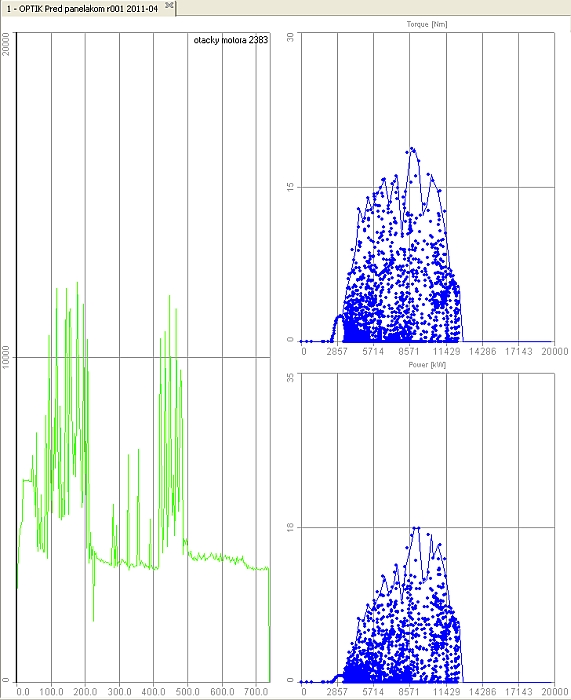
Task: Click the Power [kW] chart title
Action: coord(427,365)
